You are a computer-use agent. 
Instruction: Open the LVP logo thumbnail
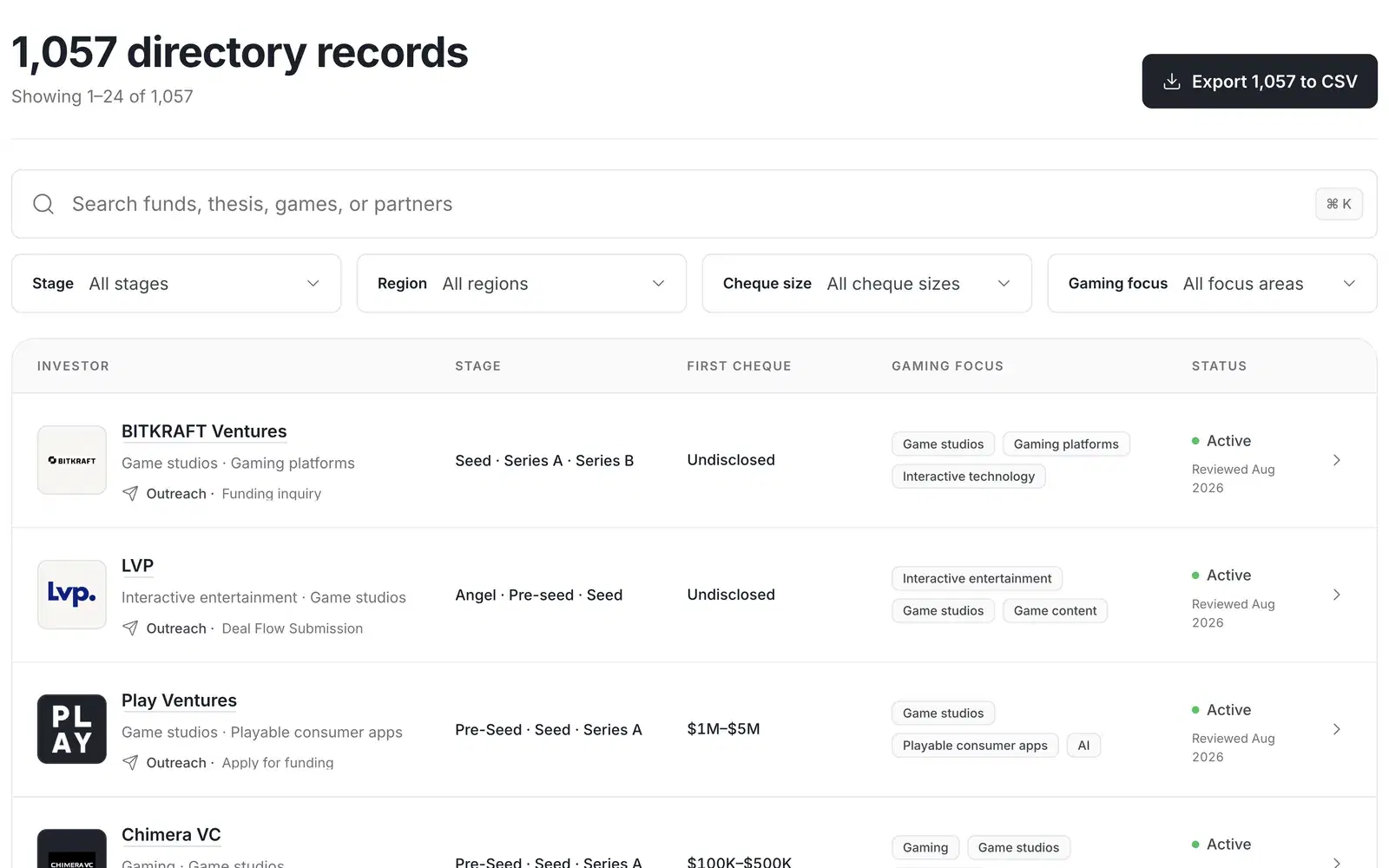tap(72, 595)
